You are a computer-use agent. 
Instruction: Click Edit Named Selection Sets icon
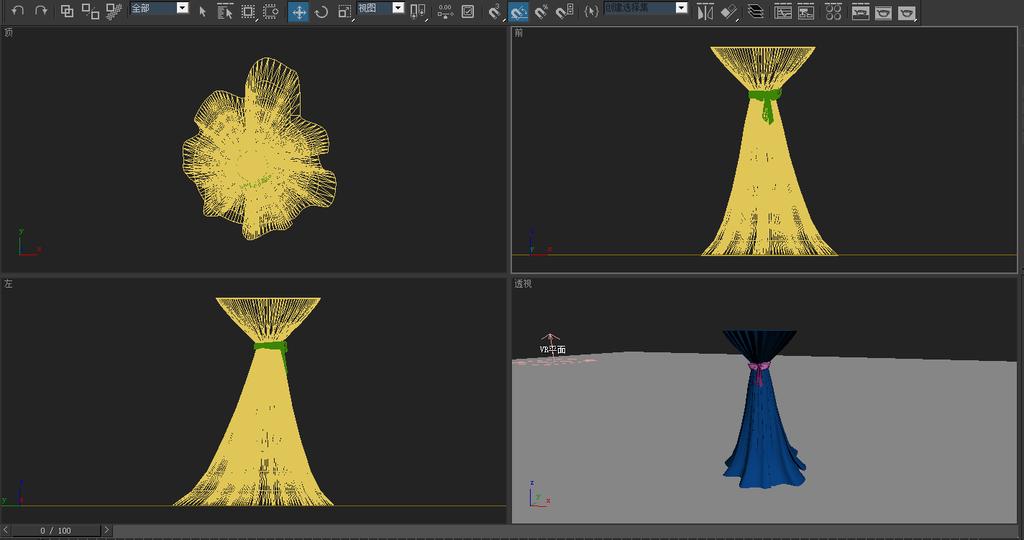[591, 12]
